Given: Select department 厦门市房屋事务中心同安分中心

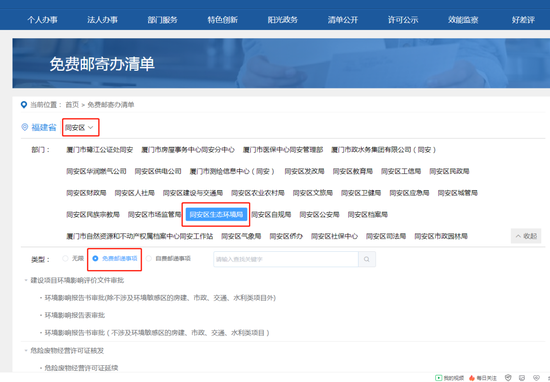Looking at the screenshot, I should [188, 149].
